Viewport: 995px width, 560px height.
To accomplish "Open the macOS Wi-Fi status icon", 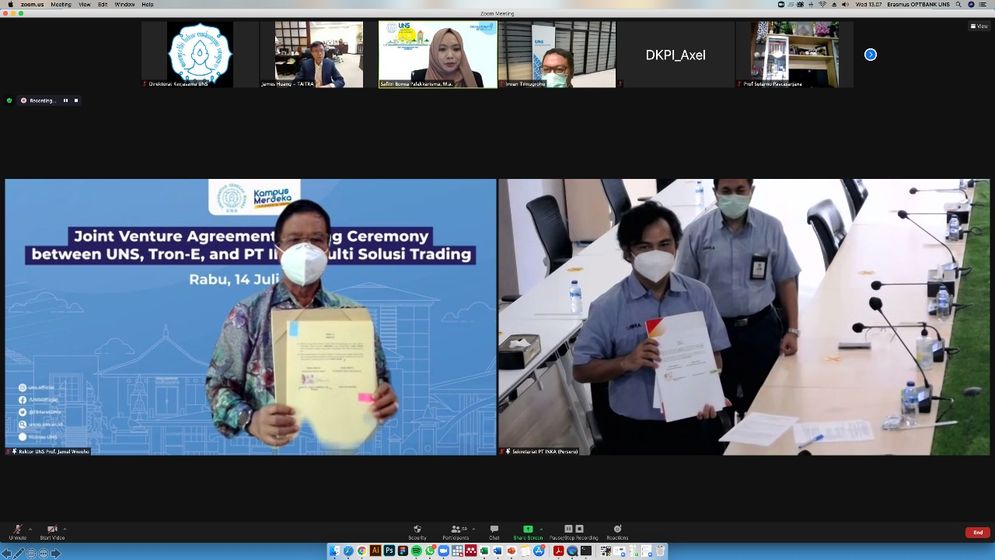I will (822, 4).
